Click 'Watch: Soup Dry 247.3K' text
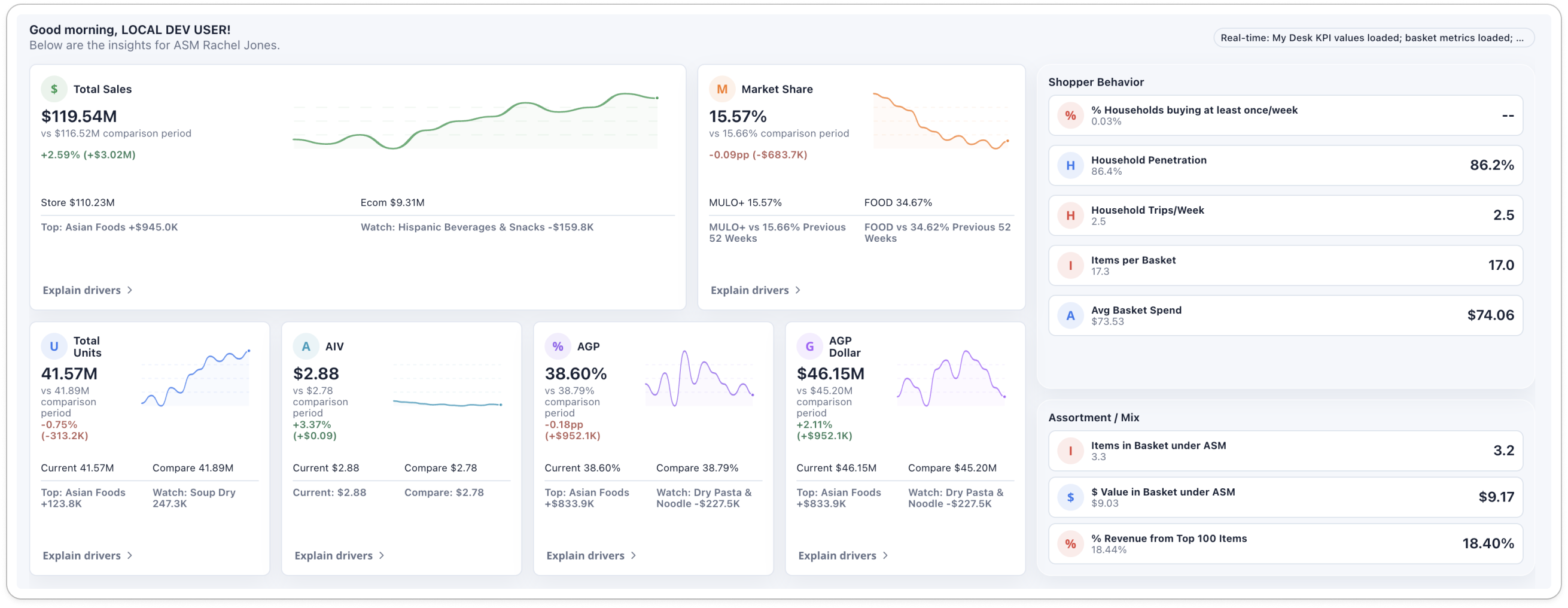This screenshot has height=608, width=1568. [x=194, y=498]
